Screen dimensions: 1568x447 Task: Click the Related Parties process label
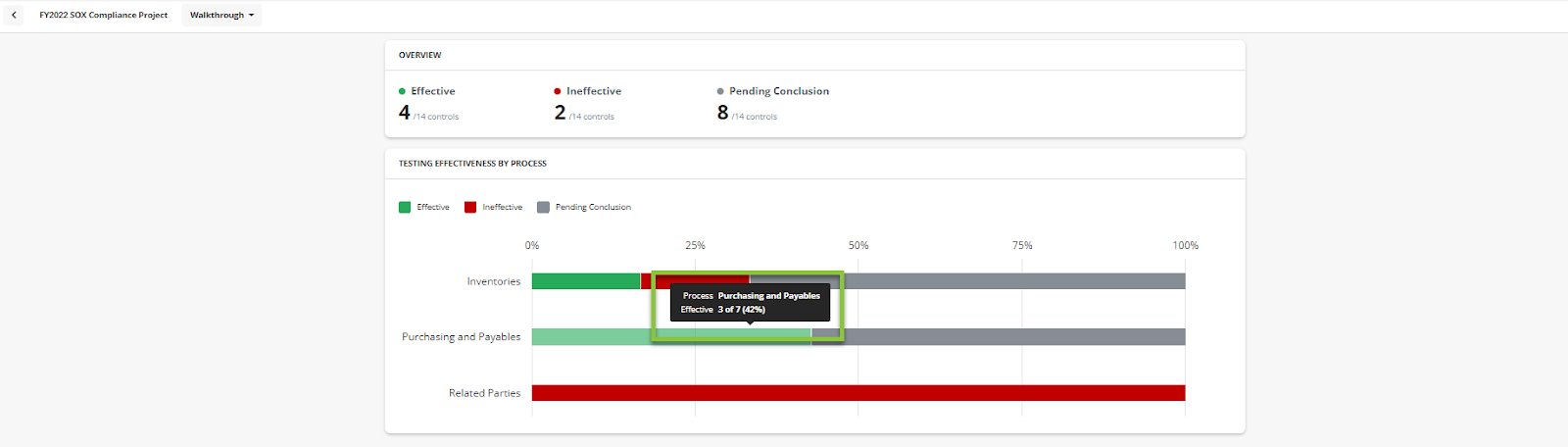pyautogui.click(x=485, y=393)
